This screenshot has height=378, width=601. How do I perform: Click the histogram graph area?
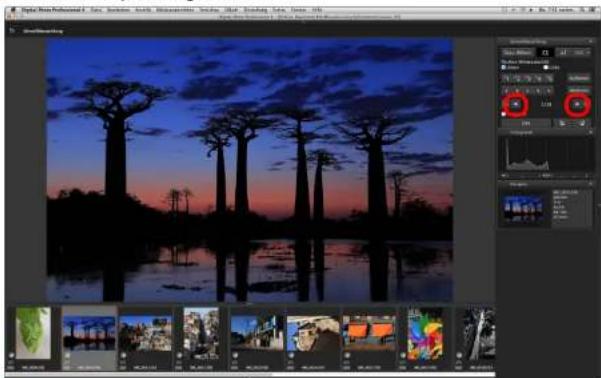546,155
